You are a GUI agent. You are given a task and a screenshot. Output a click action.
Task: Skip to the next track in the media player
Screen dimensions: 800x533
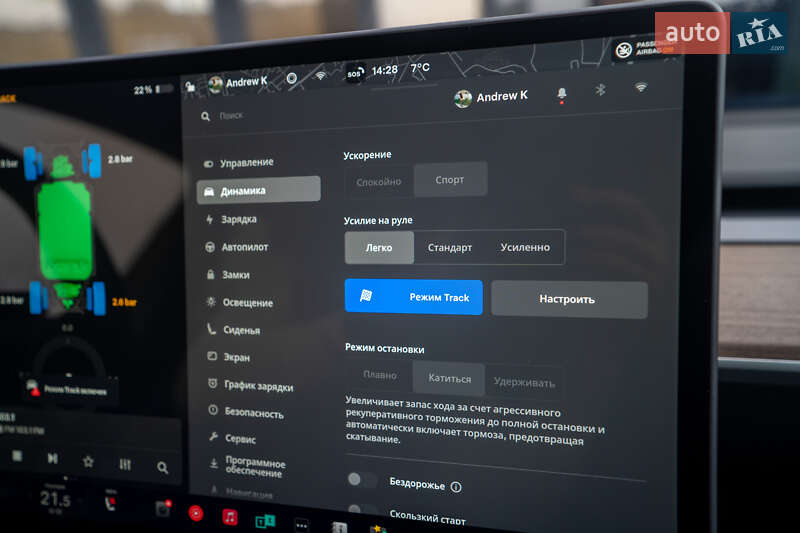pyautogui.click(x=52, y=458)
